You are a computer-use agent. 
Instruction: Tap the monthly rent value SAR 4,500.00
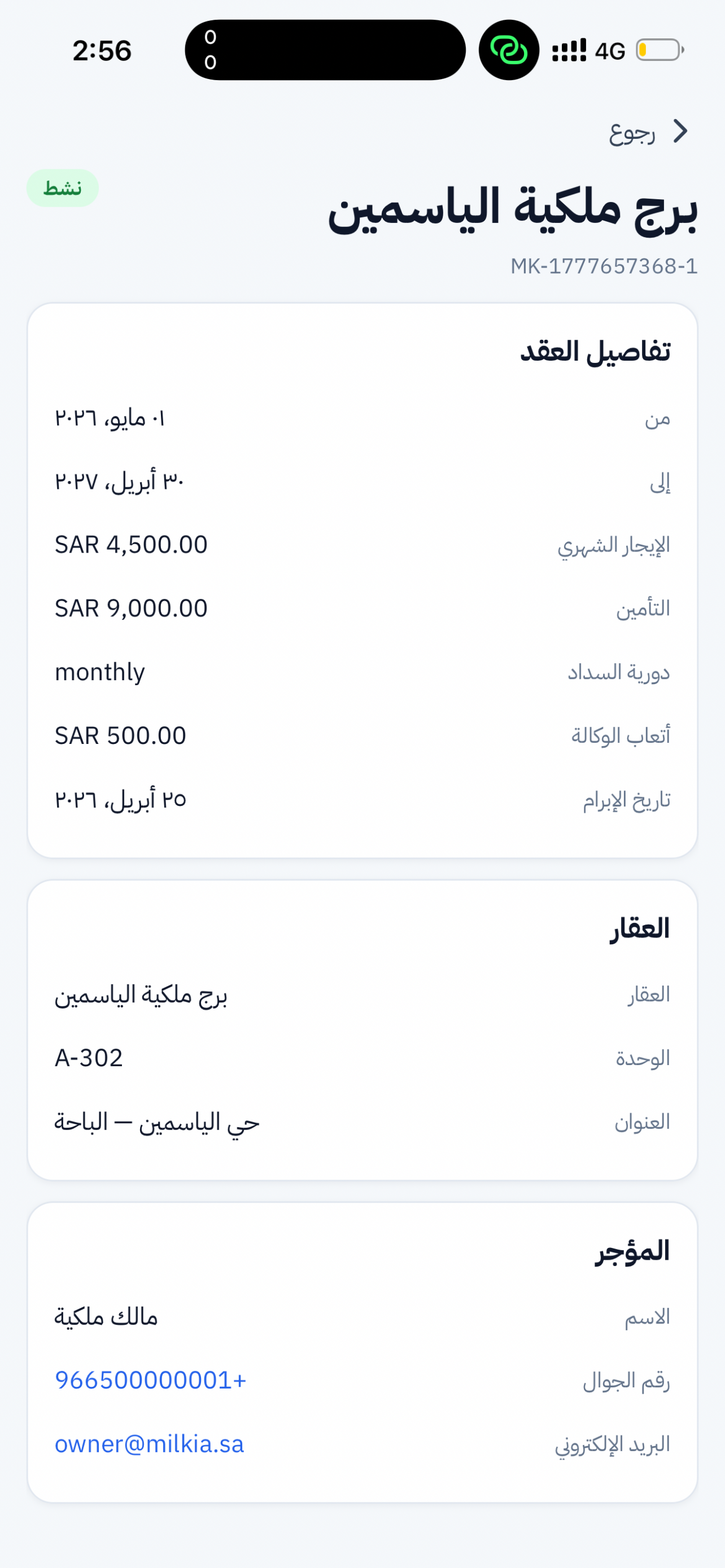(x=132, y=545)
